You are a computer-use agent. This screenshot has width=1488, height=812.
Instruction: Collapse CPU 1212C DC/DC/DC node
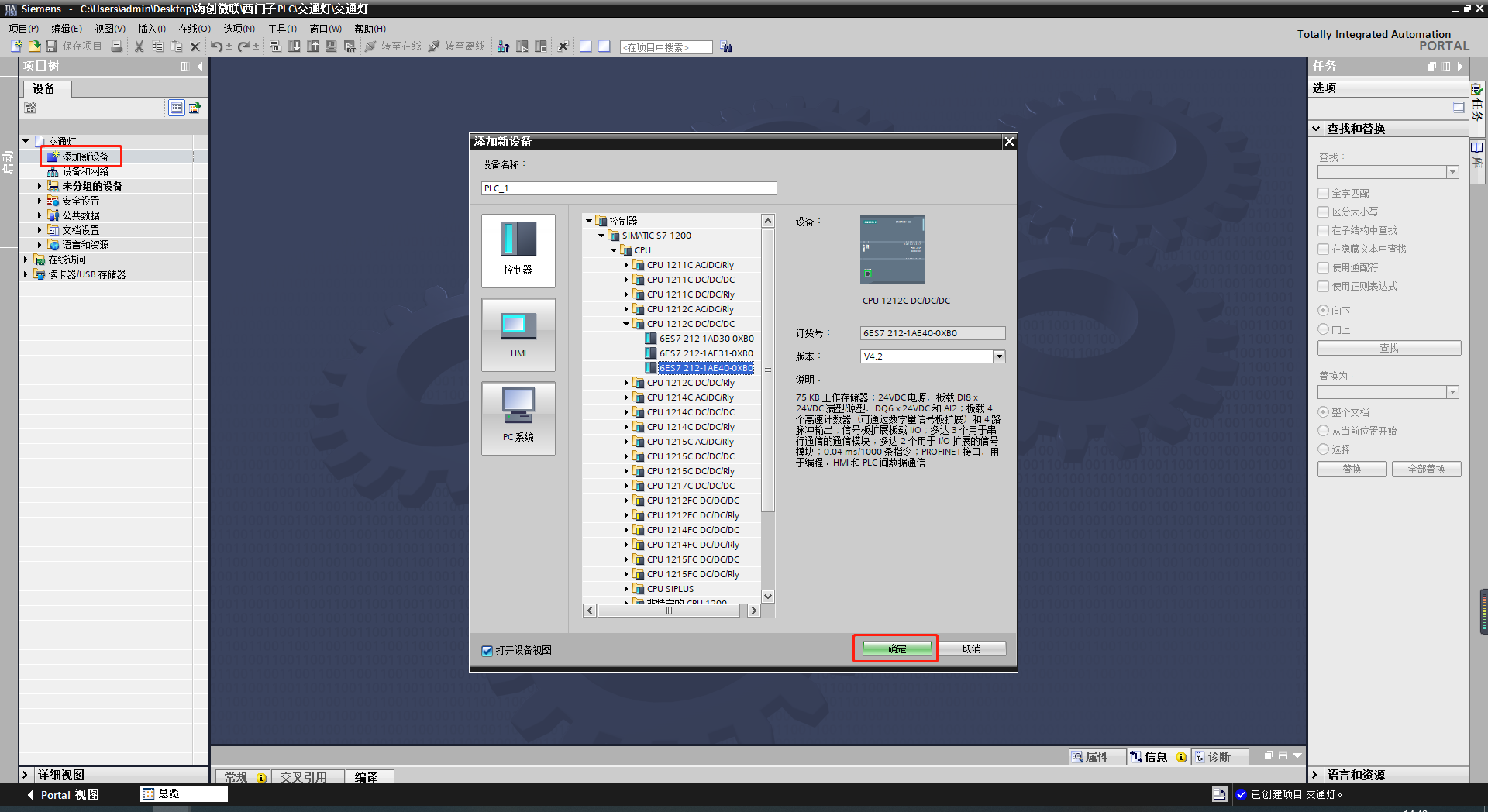626,324
